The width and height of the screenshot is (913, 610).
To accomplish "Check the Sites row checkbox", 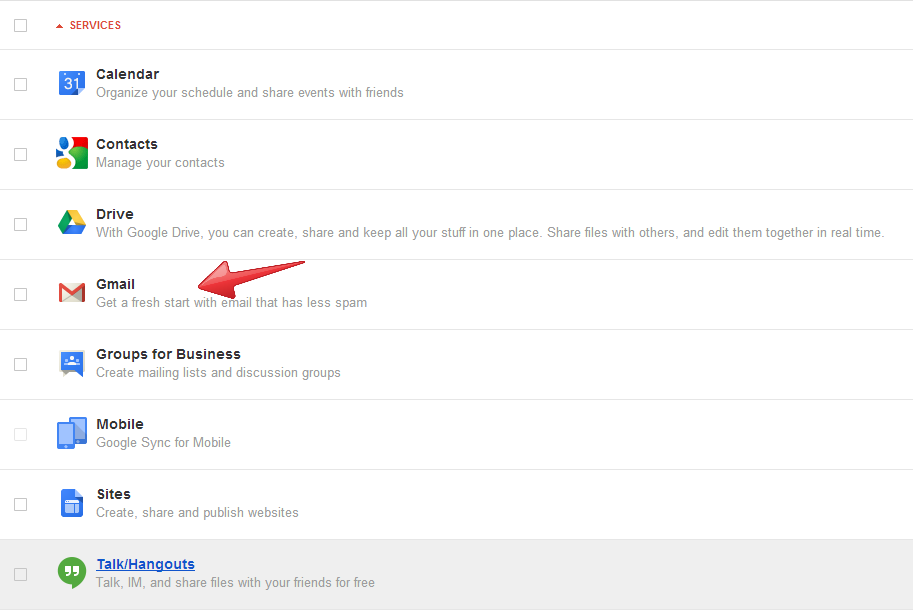I will point(20,504).
